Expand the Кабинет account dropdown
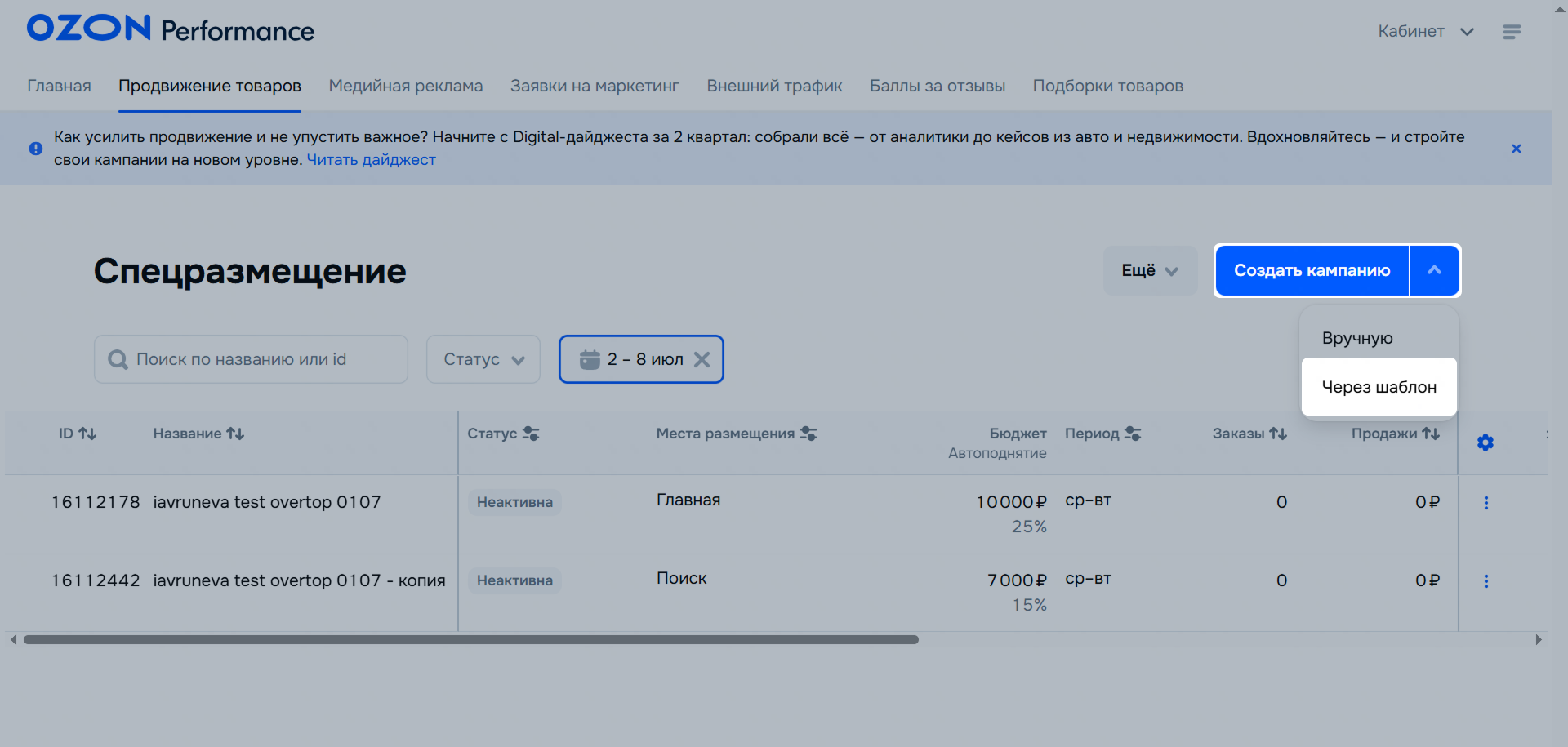The image size is (1568, 747). coord(1425,32)
